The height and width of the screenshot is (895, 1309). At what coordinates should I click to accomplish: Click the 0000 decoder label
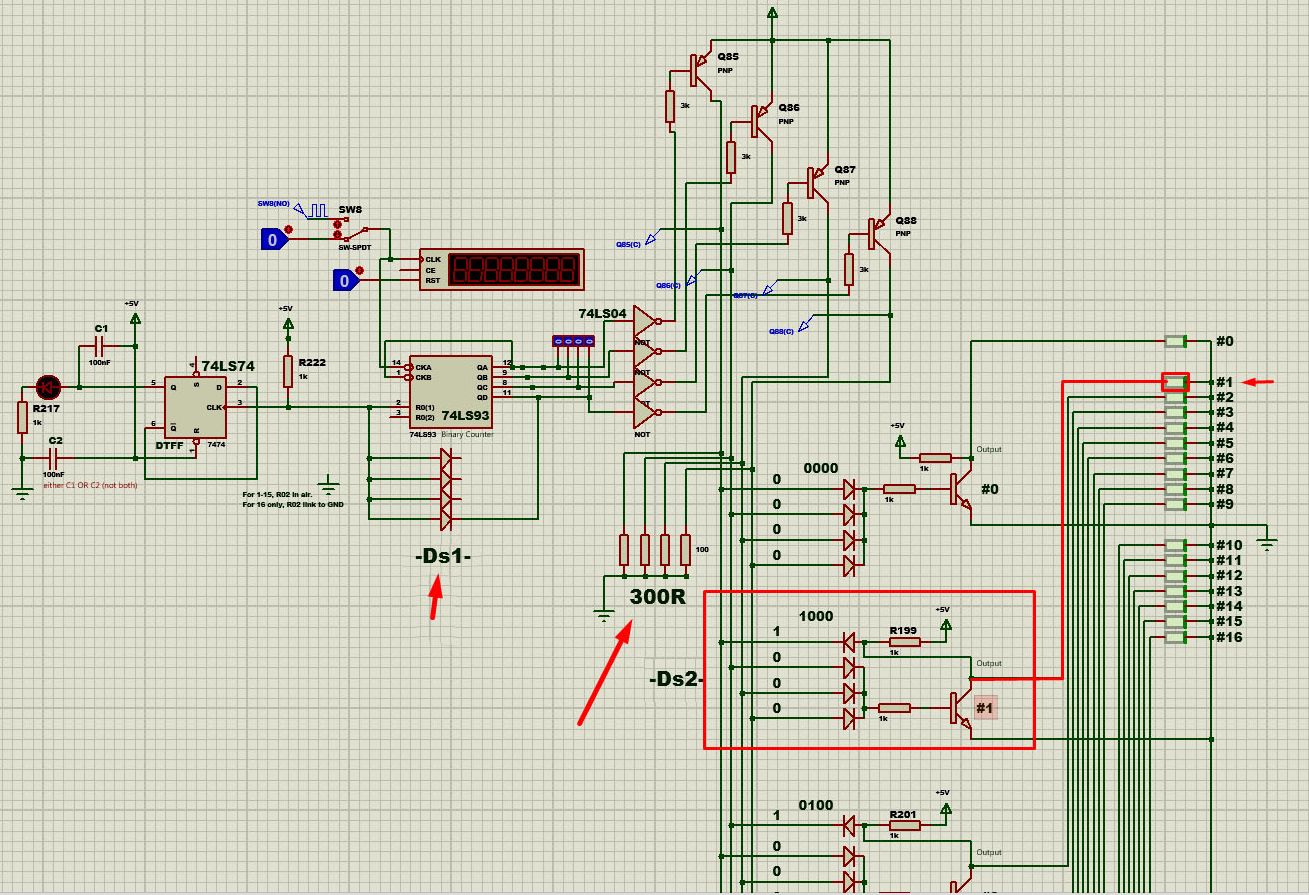(x=821, y=468)
